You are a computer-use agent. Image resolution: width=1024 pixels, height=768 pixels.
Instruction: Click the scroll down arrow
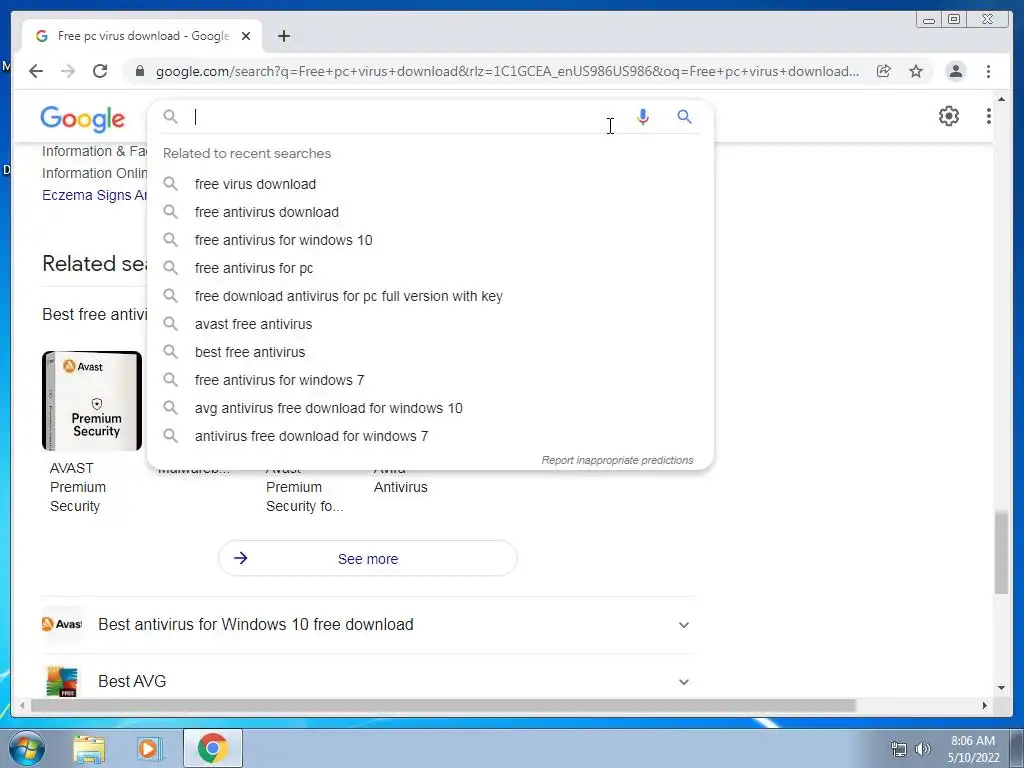pyautogui.click(x=1001, y=688)
